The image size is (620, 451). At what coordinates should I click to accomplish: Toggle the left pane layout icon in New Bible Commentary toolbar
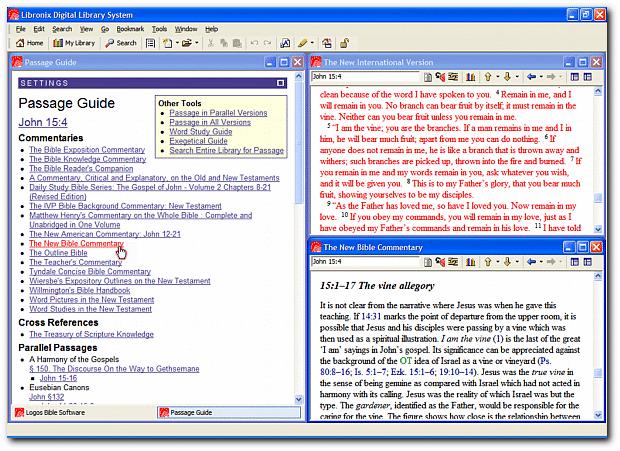[x=575, y=262]
